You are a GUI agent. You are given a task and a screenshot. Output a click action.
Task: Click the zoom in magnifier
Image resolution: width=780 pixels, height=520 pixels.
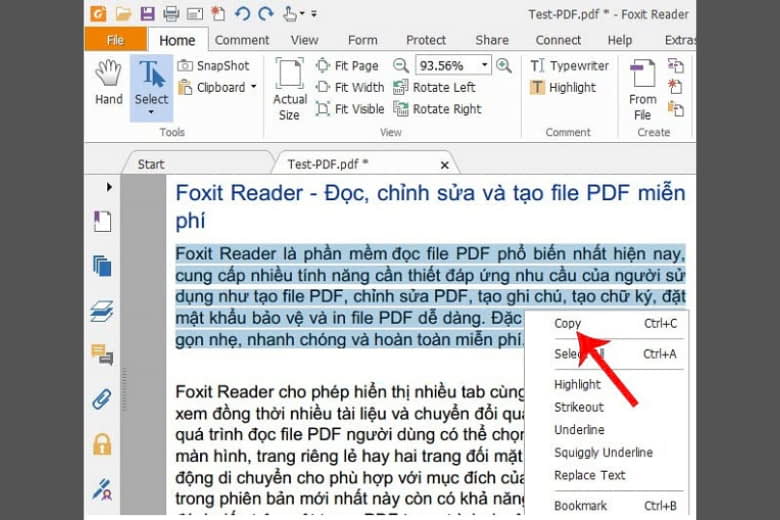[503, 65]
